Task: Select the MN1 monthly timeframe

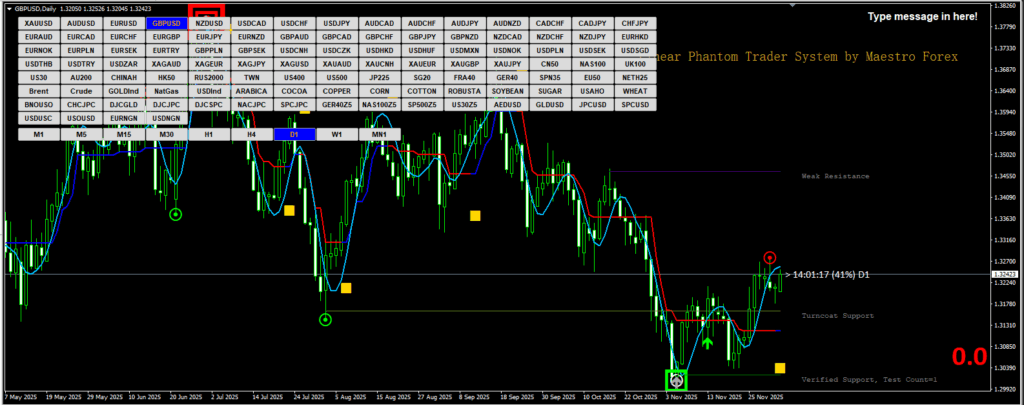Action: tap(379, 134)
